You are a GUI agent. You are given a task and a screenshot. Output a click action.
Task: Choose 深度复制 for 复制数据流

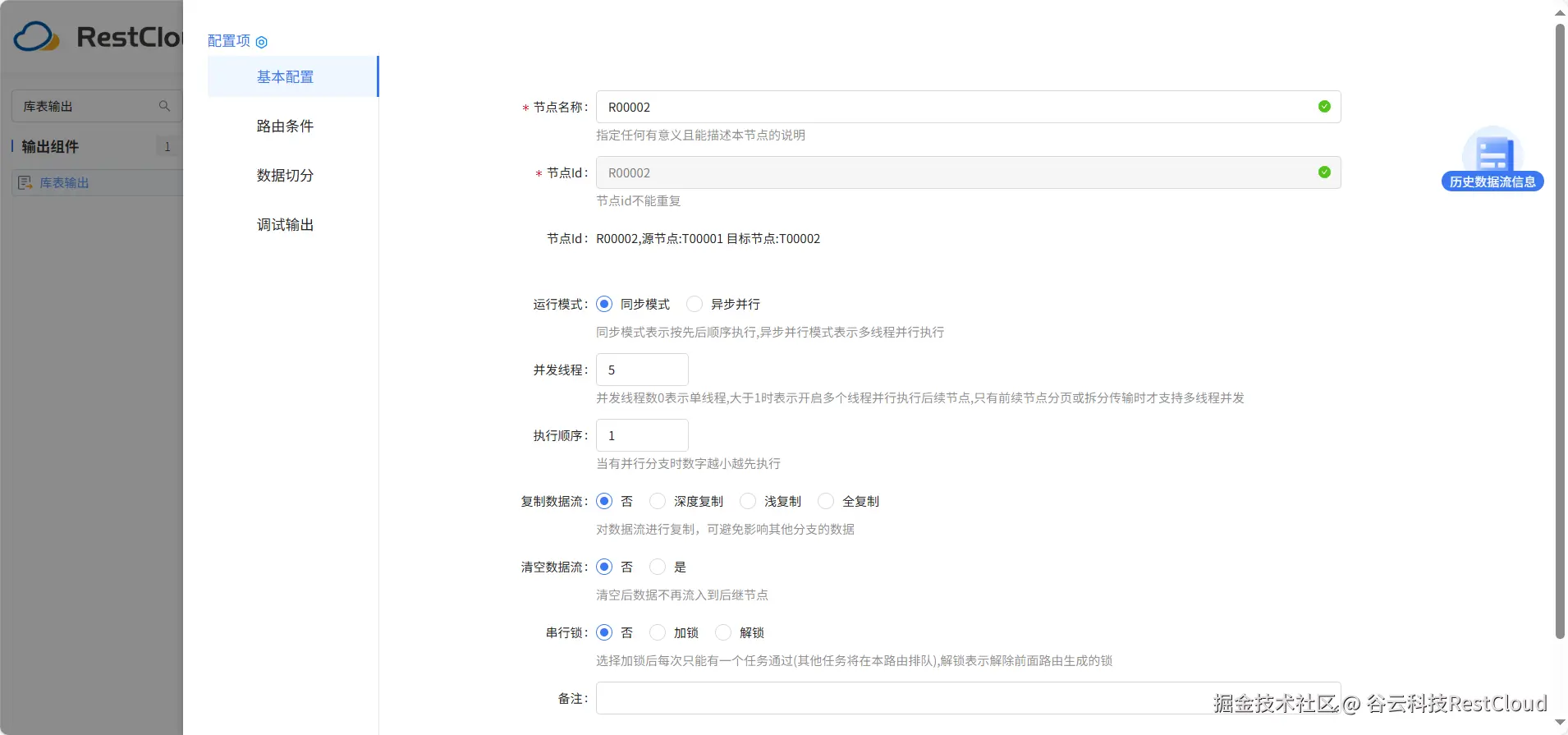(658, 501)
